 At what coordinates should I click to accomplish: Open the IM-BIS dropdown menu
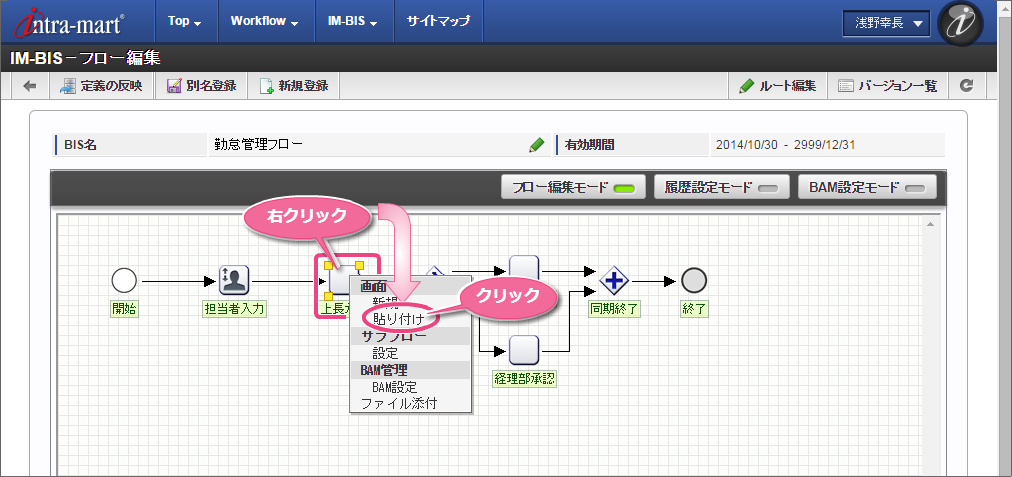[x=352, y=21]
